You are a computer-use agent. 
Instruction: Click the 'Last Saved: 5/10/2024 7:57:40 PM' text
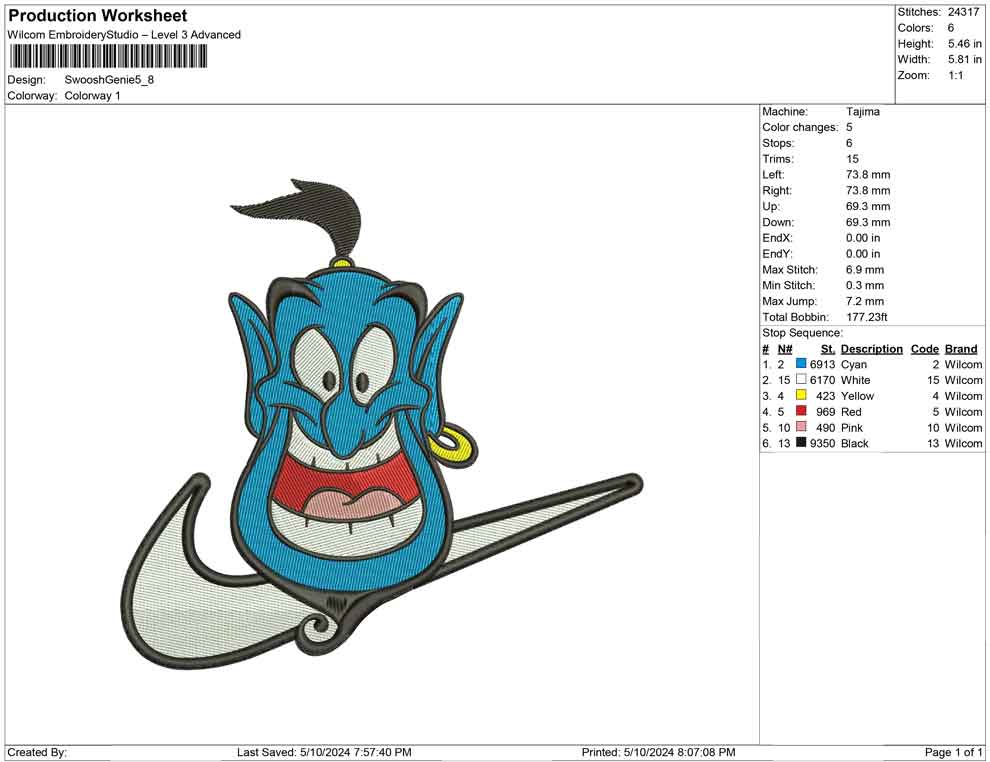coord(325,752)
